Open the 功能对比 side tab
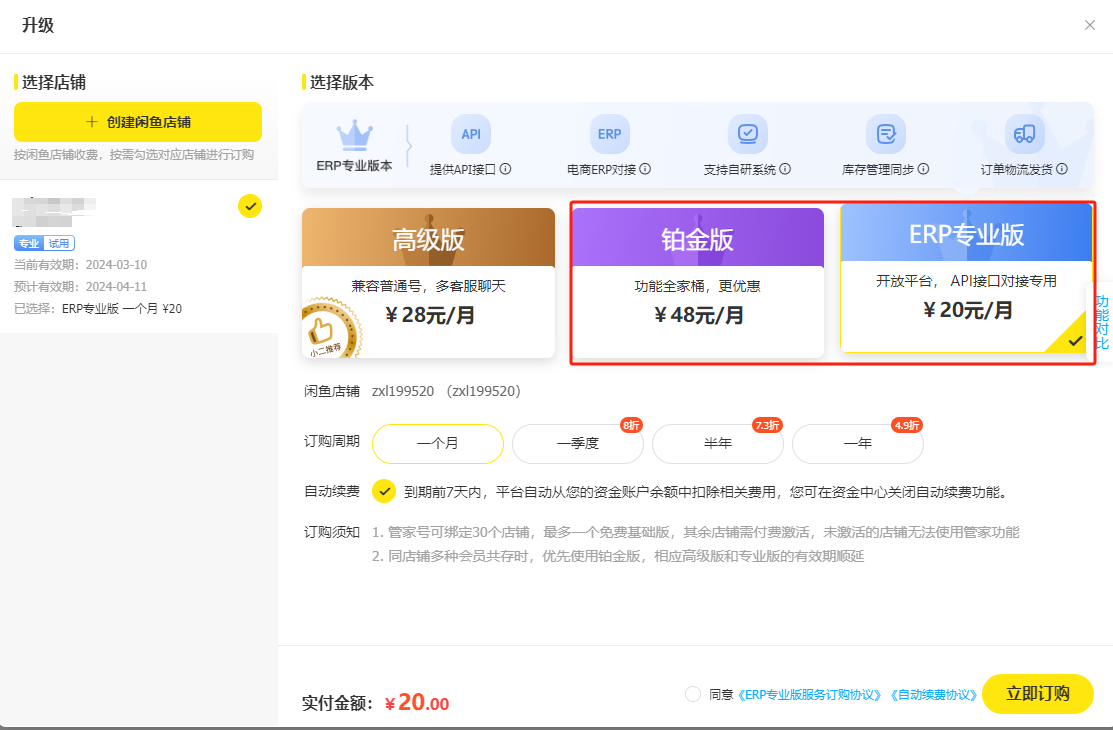1113x730 pixels. tap(1101, 322)
